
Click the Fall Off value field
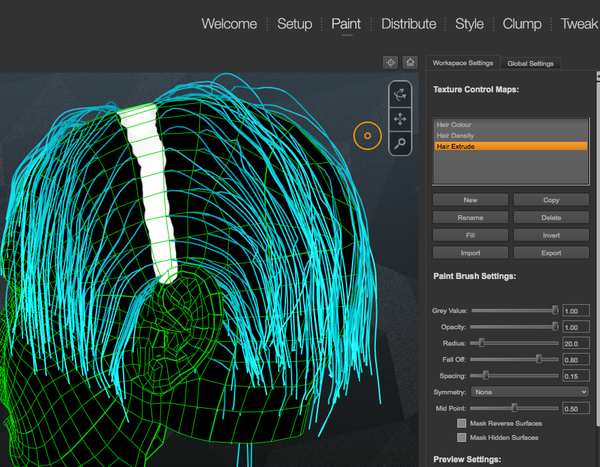click(576, 360)
